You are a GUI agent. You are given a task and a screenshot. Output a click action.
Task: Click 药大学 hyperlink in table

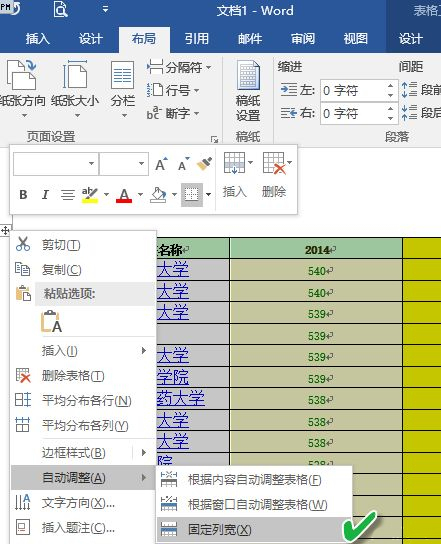181,398
